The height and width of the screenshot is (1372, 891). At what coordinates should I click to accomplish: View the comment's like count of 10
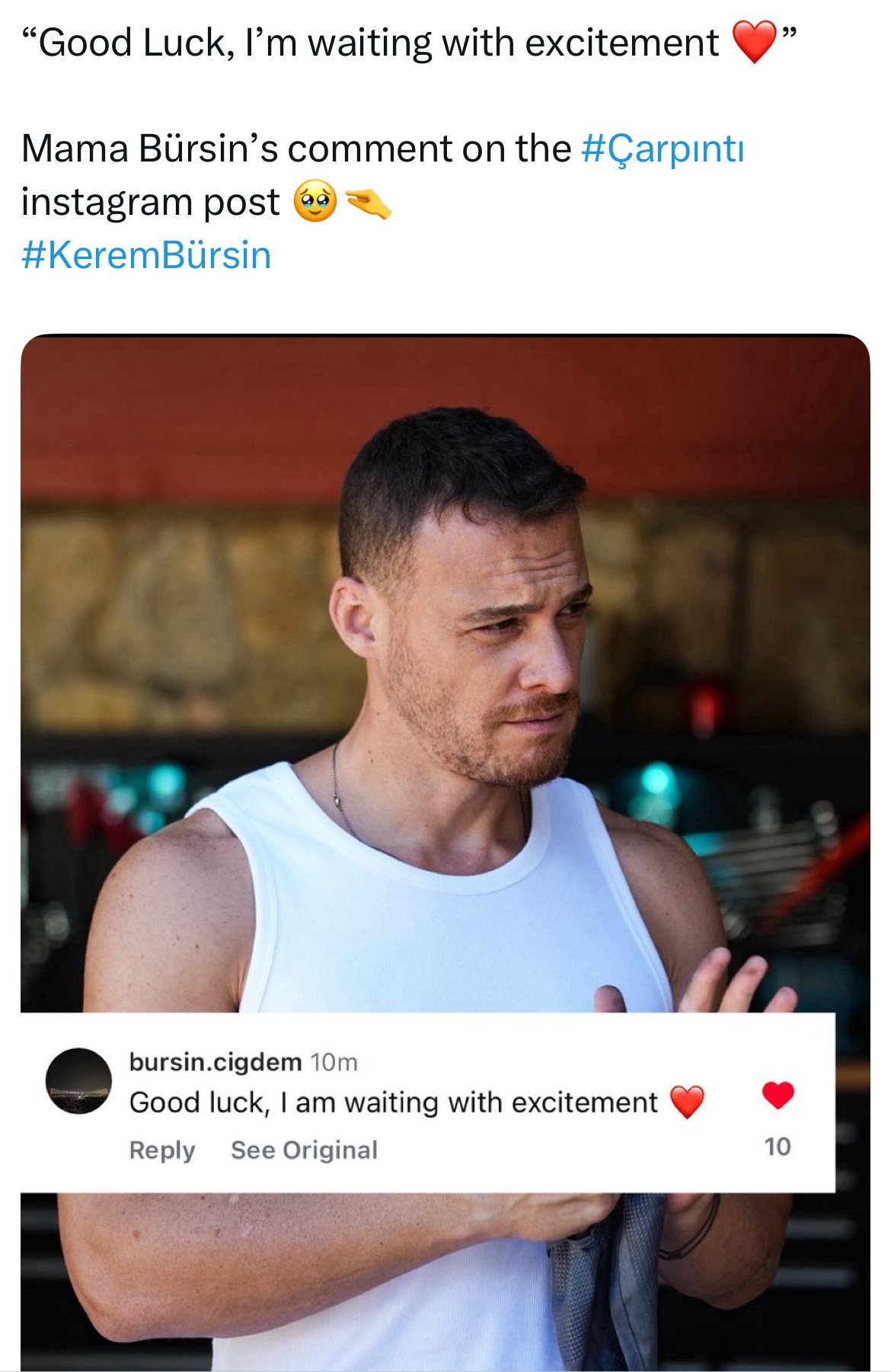[x=778, y=1147]
